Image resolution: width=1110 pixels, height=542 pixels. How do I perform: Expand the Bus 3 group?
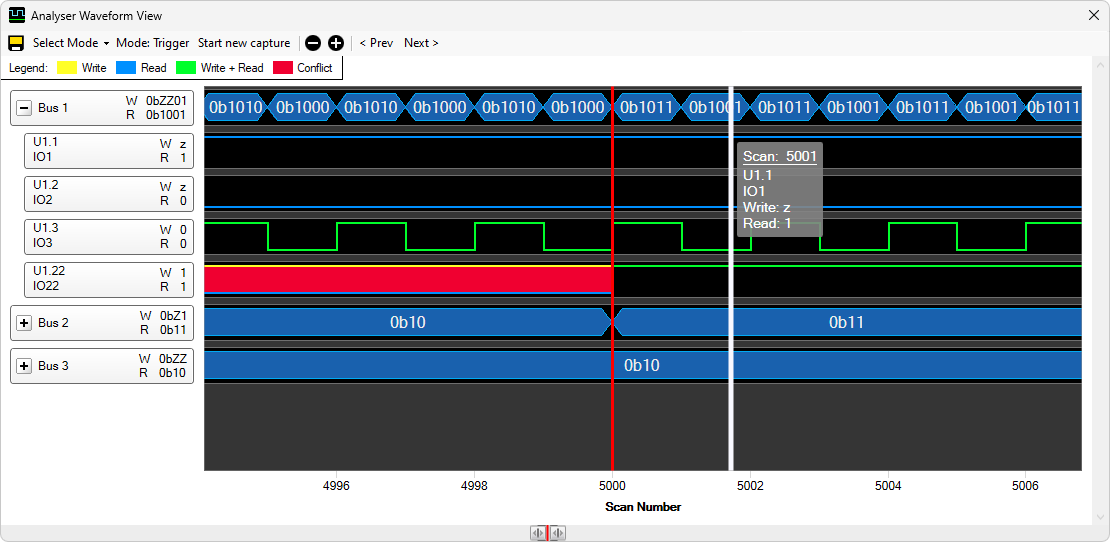(x=25, y=366)
